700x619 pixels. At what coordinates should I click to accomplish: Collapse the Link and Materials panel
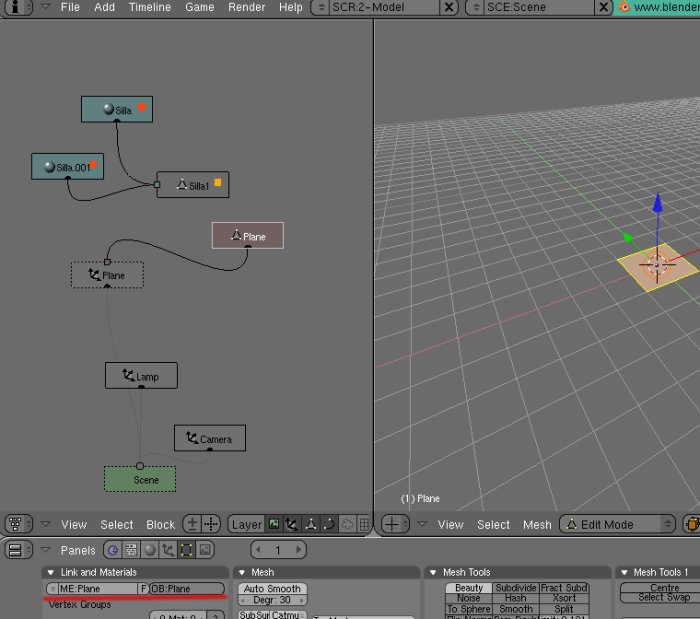(x=51, y=572)
